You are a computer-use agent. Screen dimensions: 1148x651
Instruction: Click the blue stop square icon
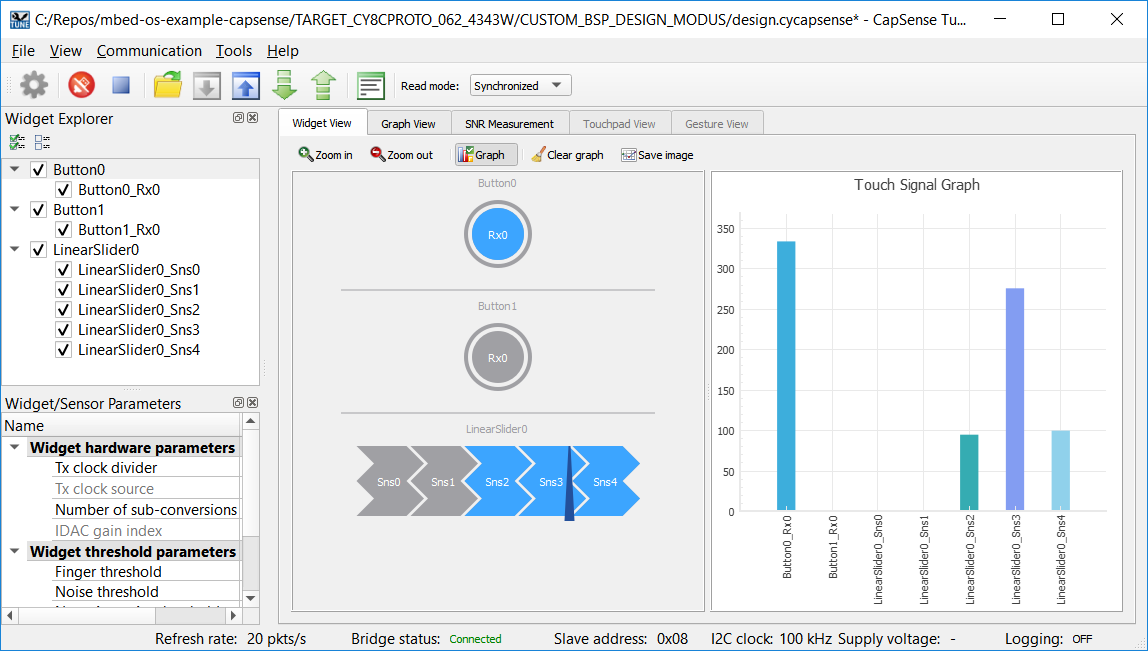(x=121, y=85)
